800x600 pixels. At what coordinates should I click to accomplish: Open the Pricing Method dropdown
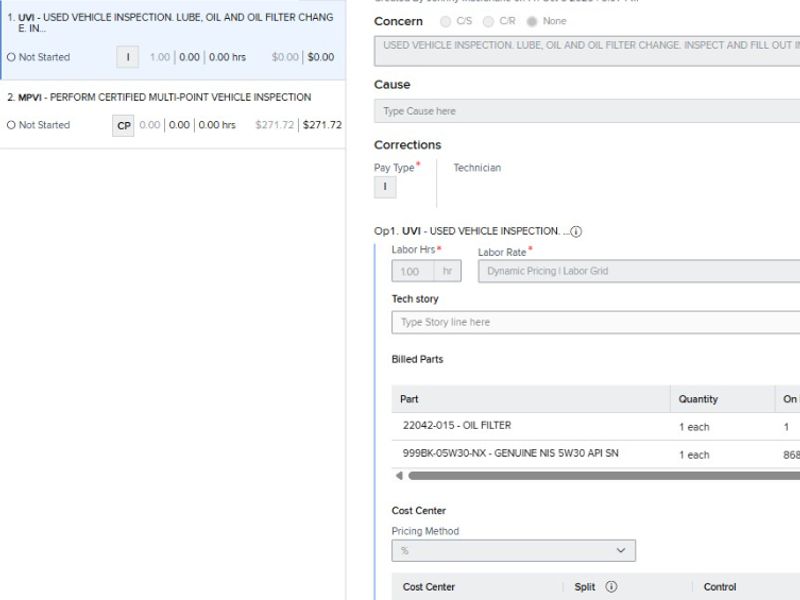tap(513, 551)
